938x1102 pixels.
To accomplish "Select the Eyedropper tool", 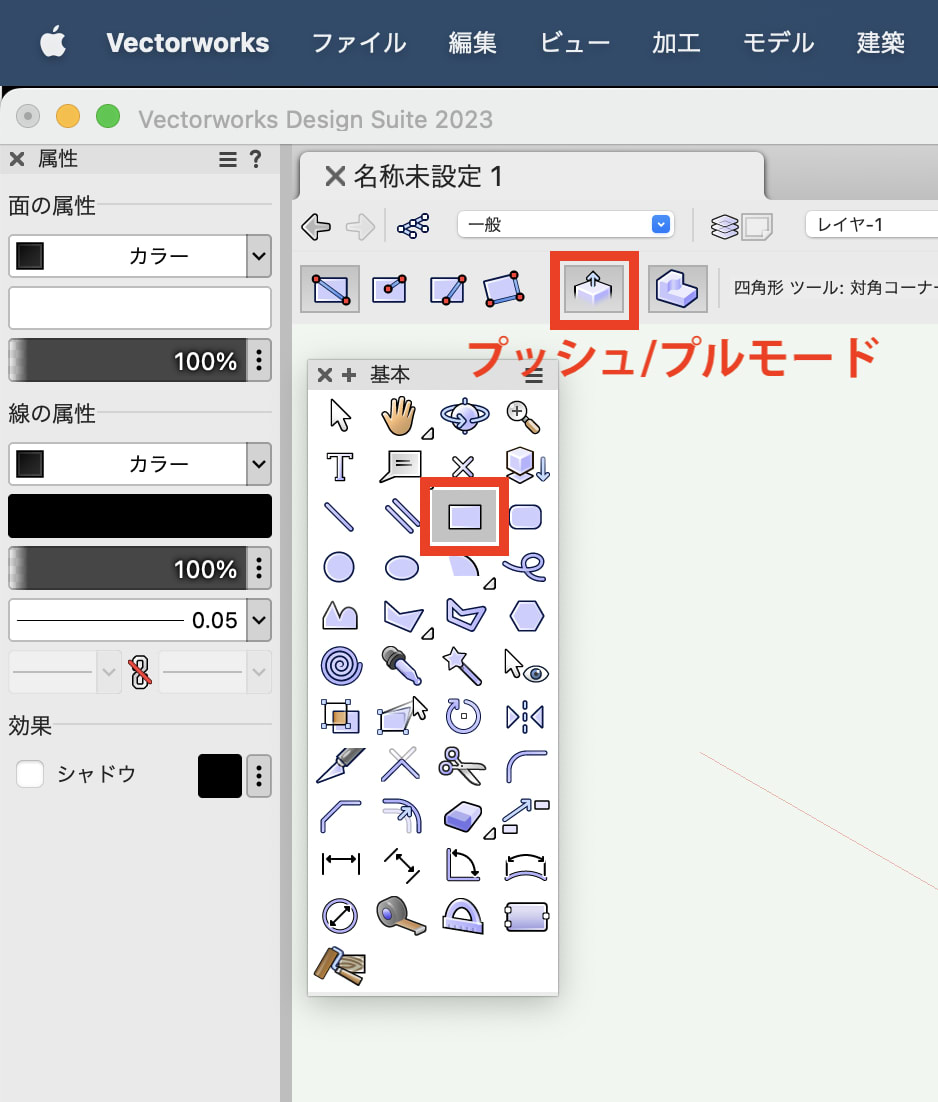I will coord(401,666).
